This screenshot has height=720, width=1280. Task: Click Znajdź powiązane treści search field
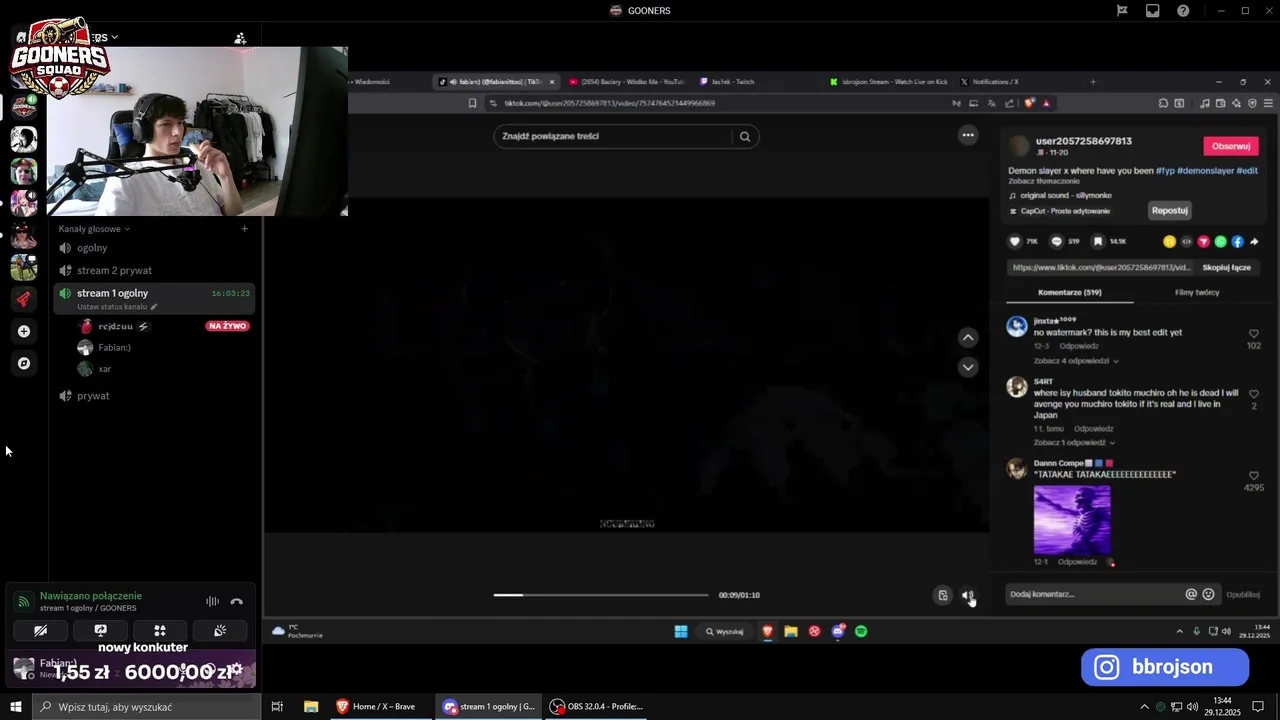[x=612, y=136]
